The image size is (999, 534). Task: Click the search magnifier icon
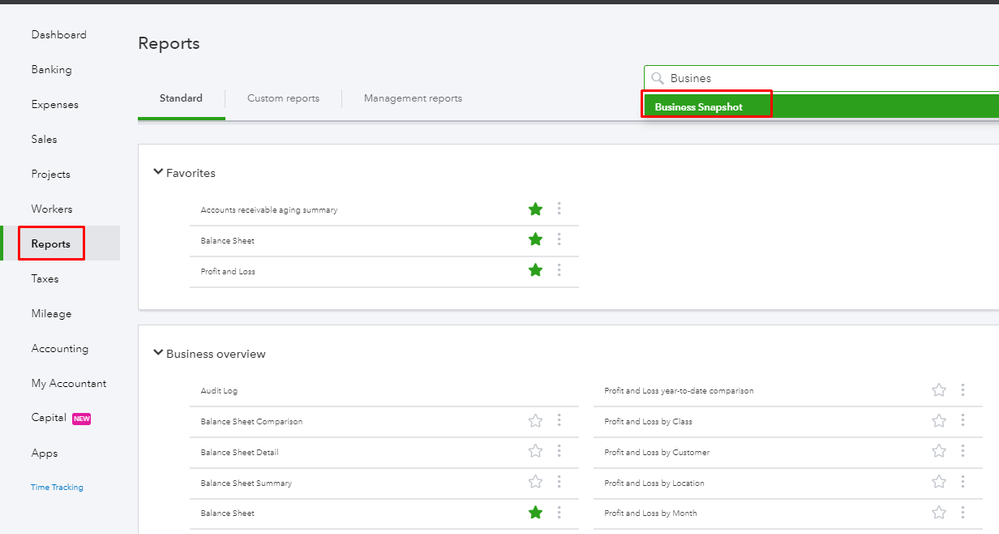657,78
